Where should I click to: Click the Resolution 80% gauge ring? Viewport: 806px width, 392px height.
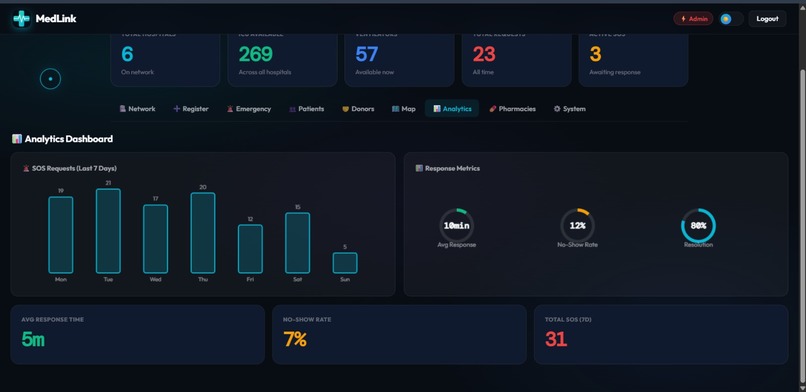tap(699, 226)
